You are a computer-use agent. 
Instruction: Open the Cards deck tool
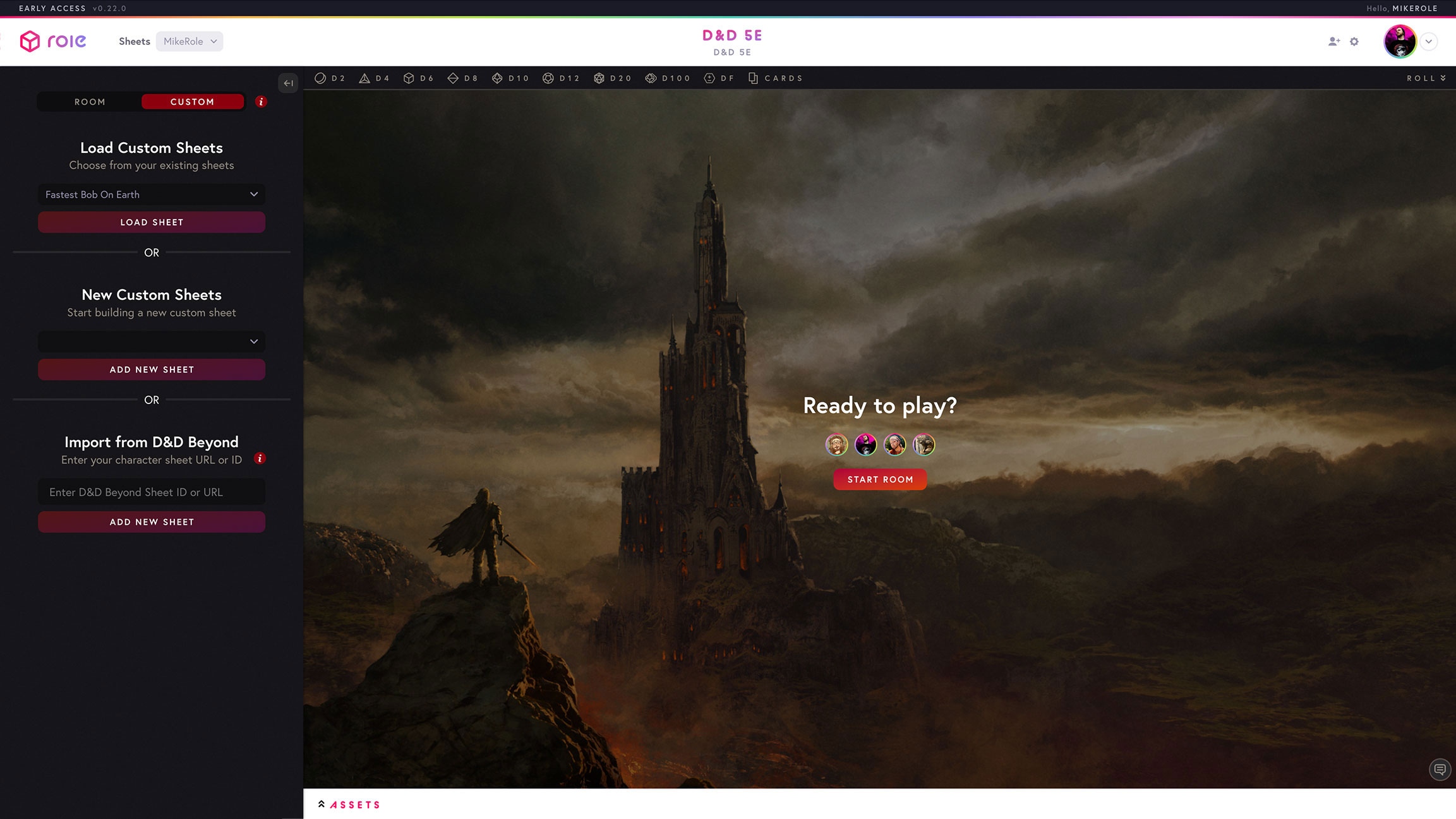click(775, 78)
